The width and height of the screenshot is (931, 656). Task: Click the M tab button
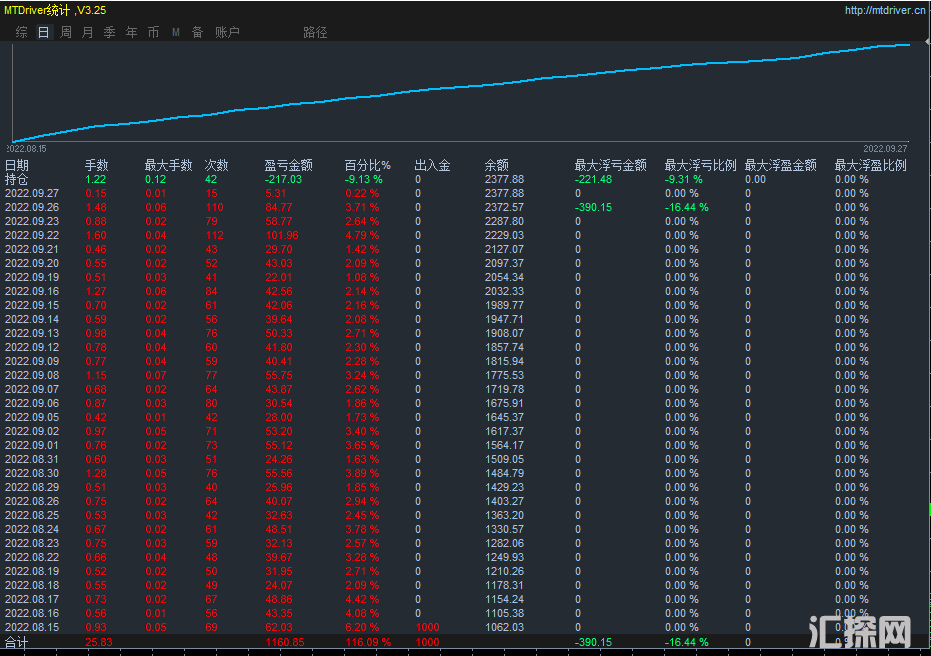tap(176, 32)
